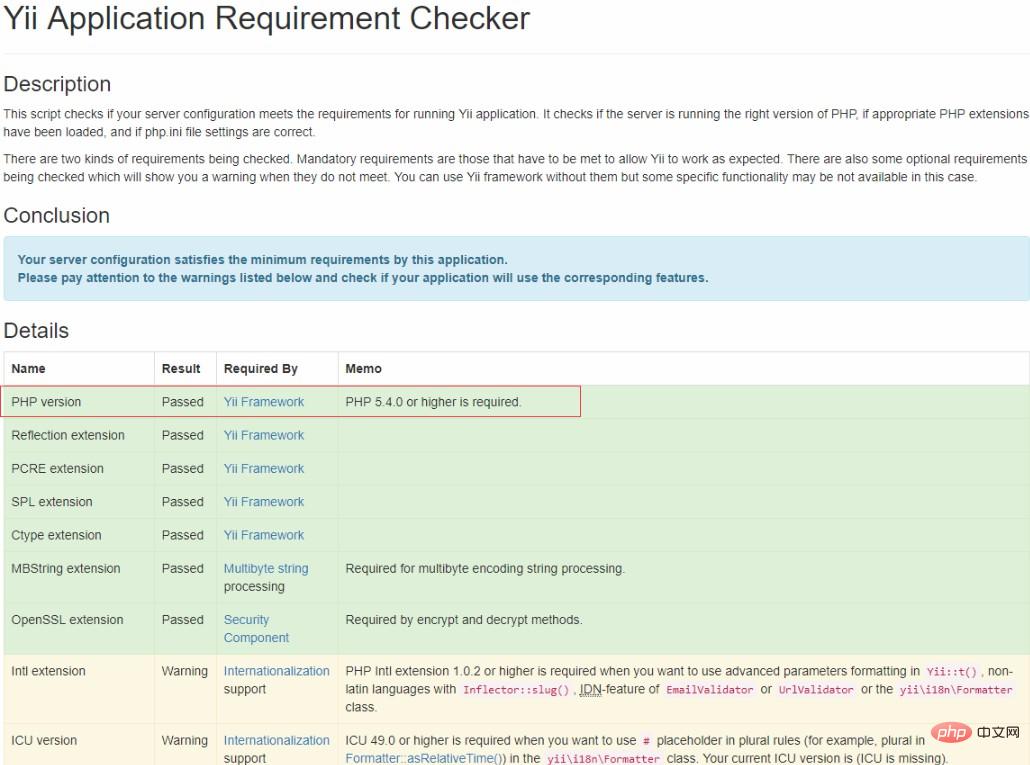This screenshot has height=765, width=1030.
Task: Open Internationalization link in Intl extension row
Action: click(276, 671)
